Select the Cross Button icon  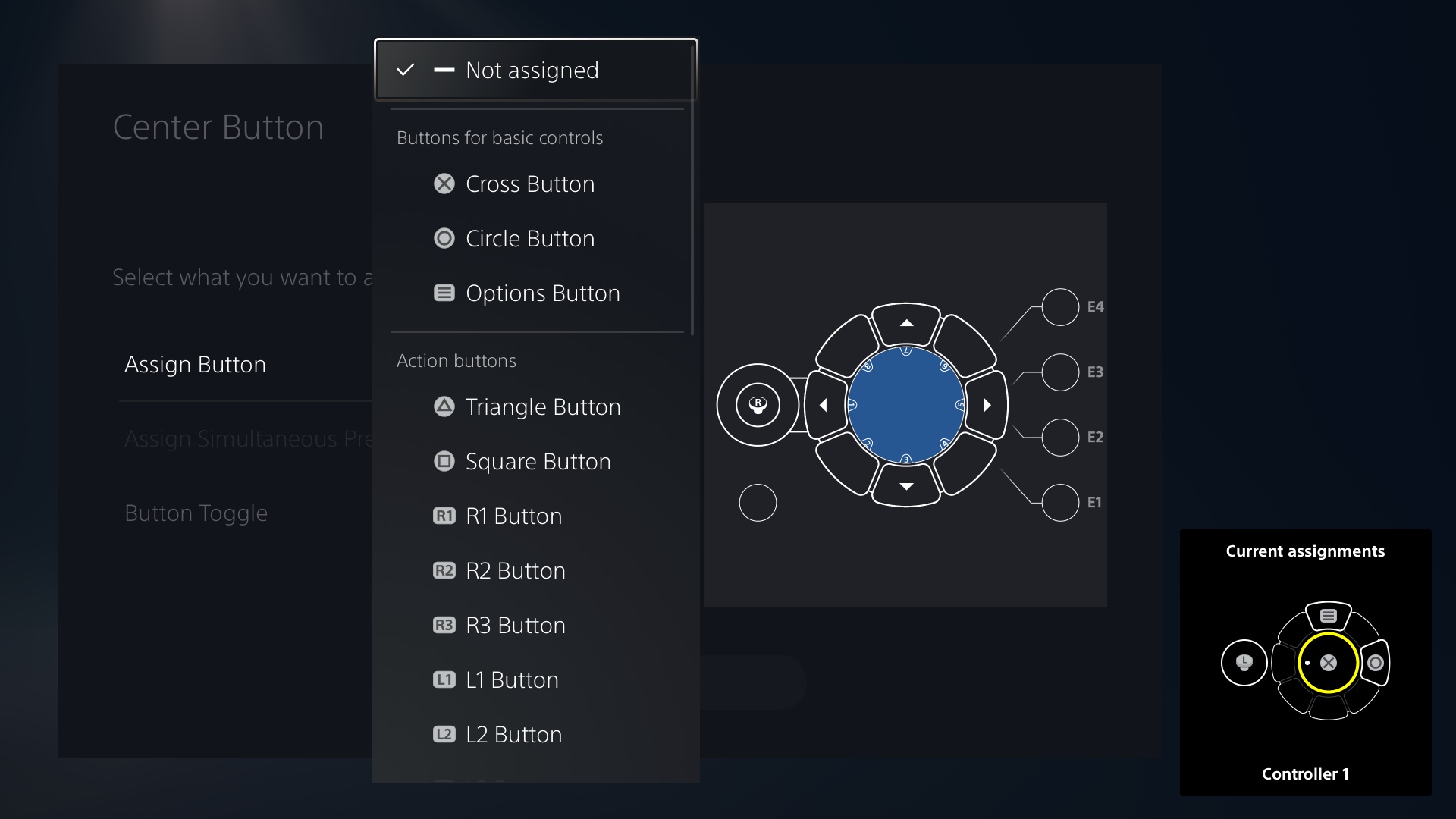point(442,182)
